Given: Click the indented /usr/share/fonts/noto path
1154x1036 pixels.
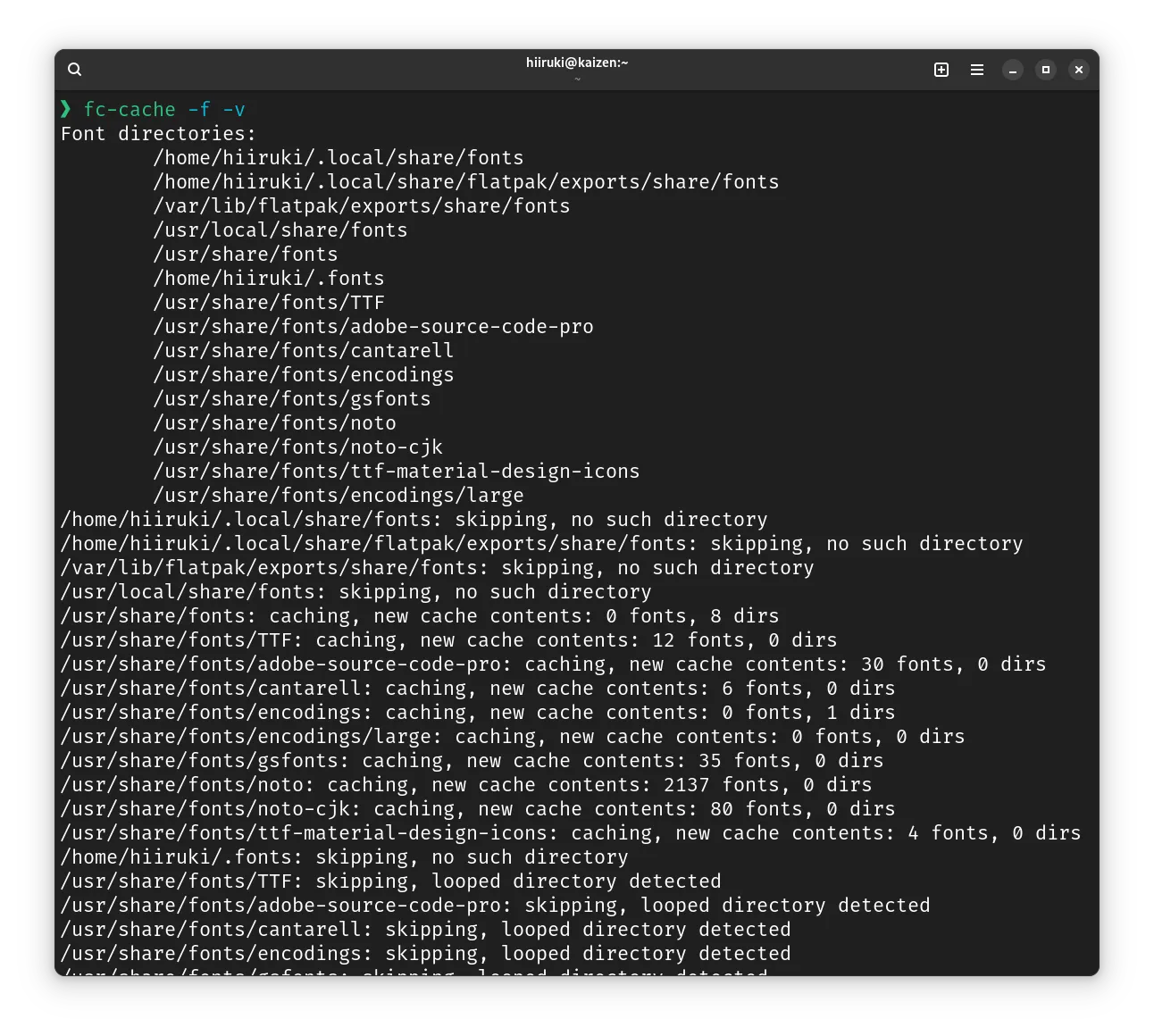Looking at the screenshot, I should [x=274, y=423].
